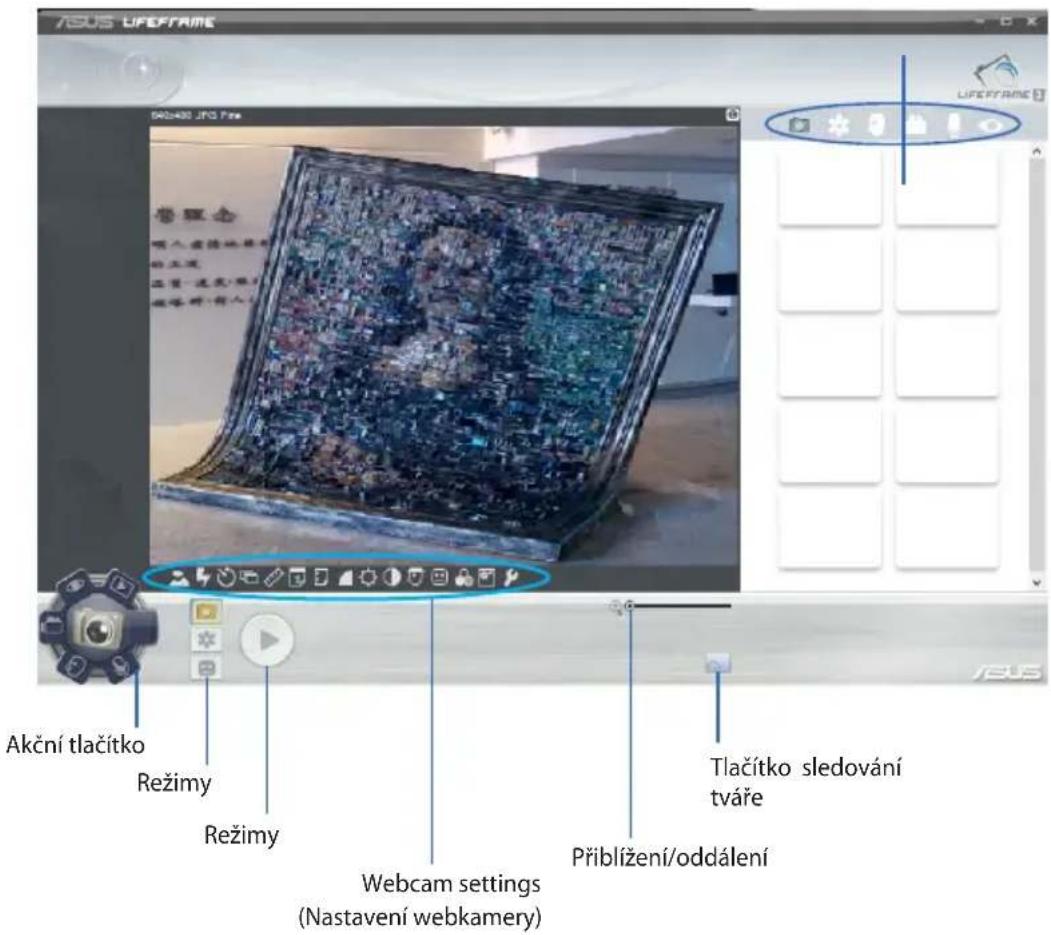Expand the preview with the fullscreen corner icon
The width and height of the screenshot is (1051, 935).
pos(733,115)
